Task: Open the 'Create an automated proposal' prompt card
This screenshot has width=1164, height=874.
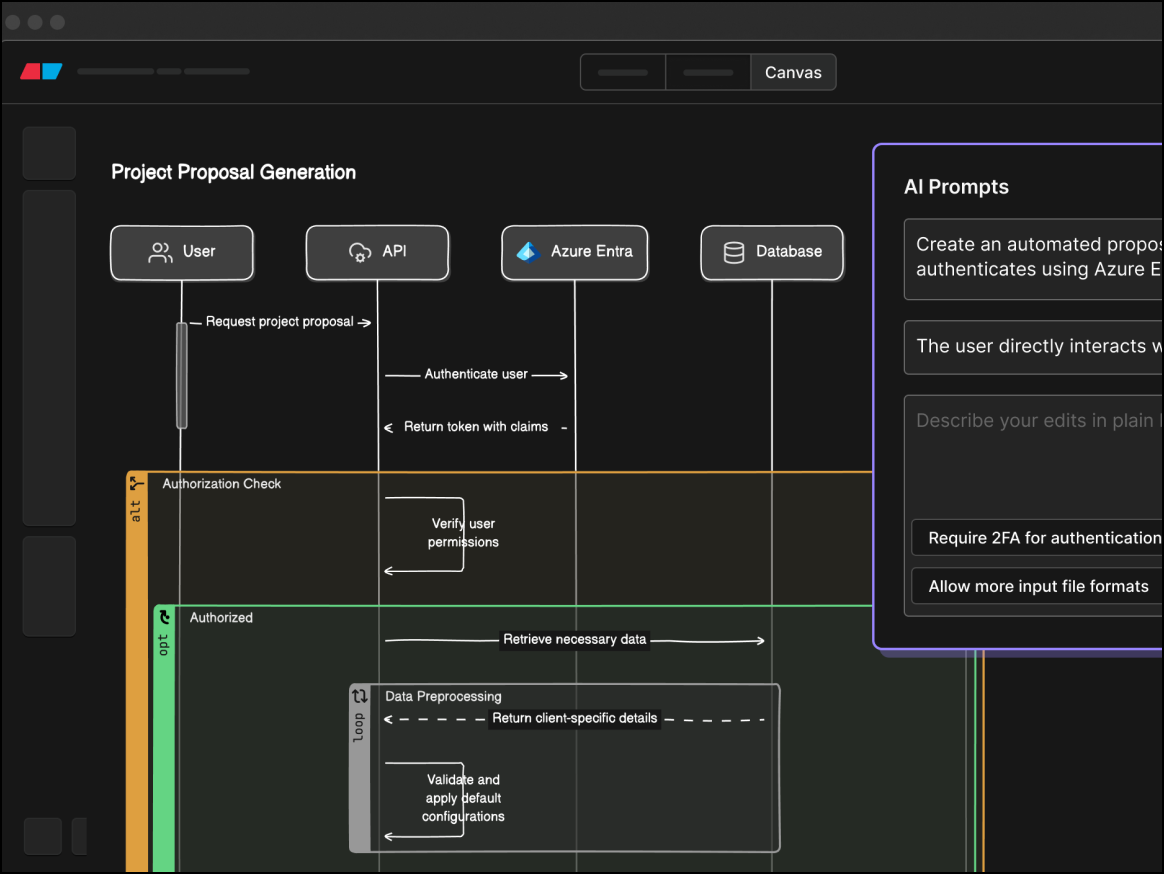Action: click(1033, 258)
